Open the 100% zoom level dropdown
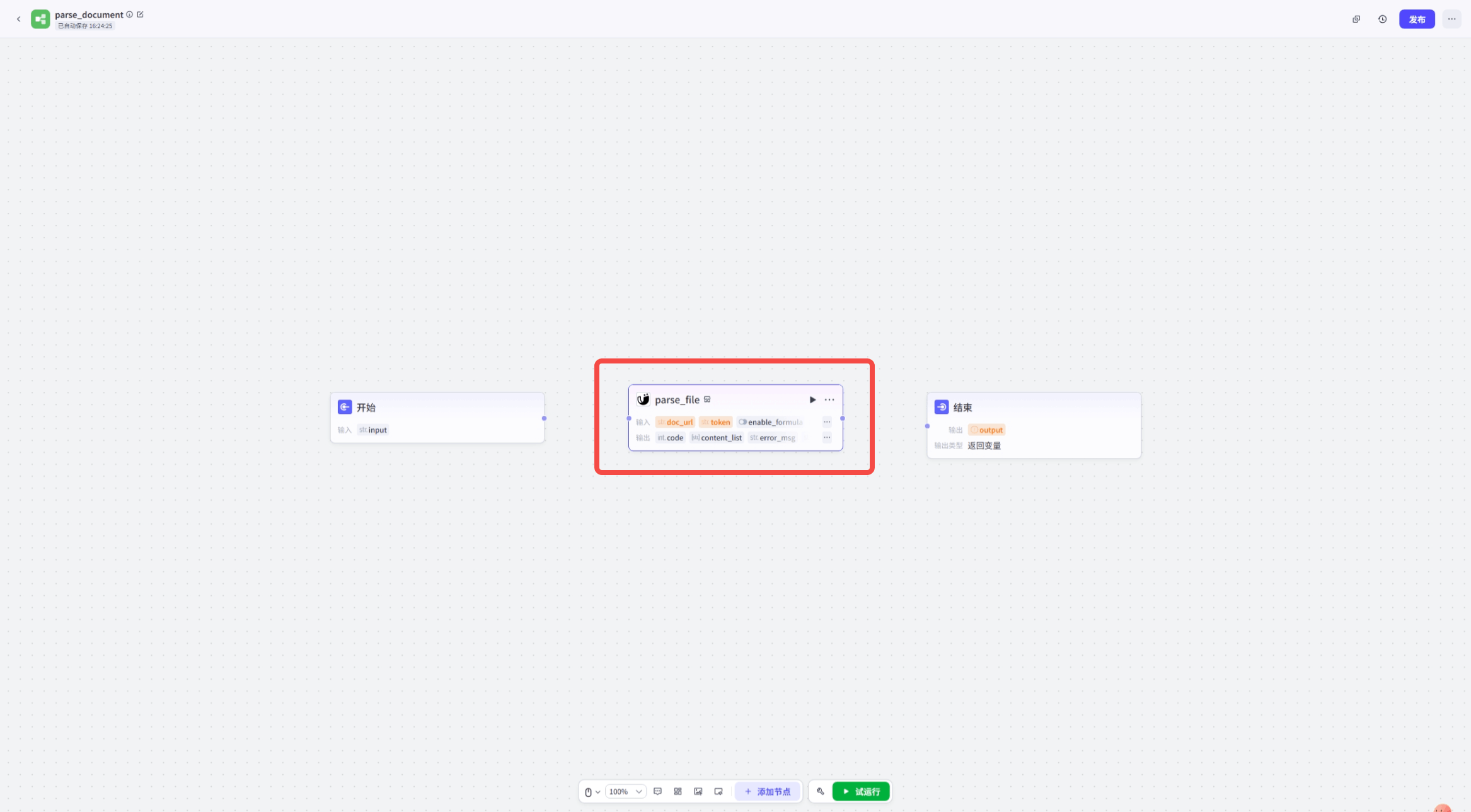1471x812 pixels. coord(625,791)
